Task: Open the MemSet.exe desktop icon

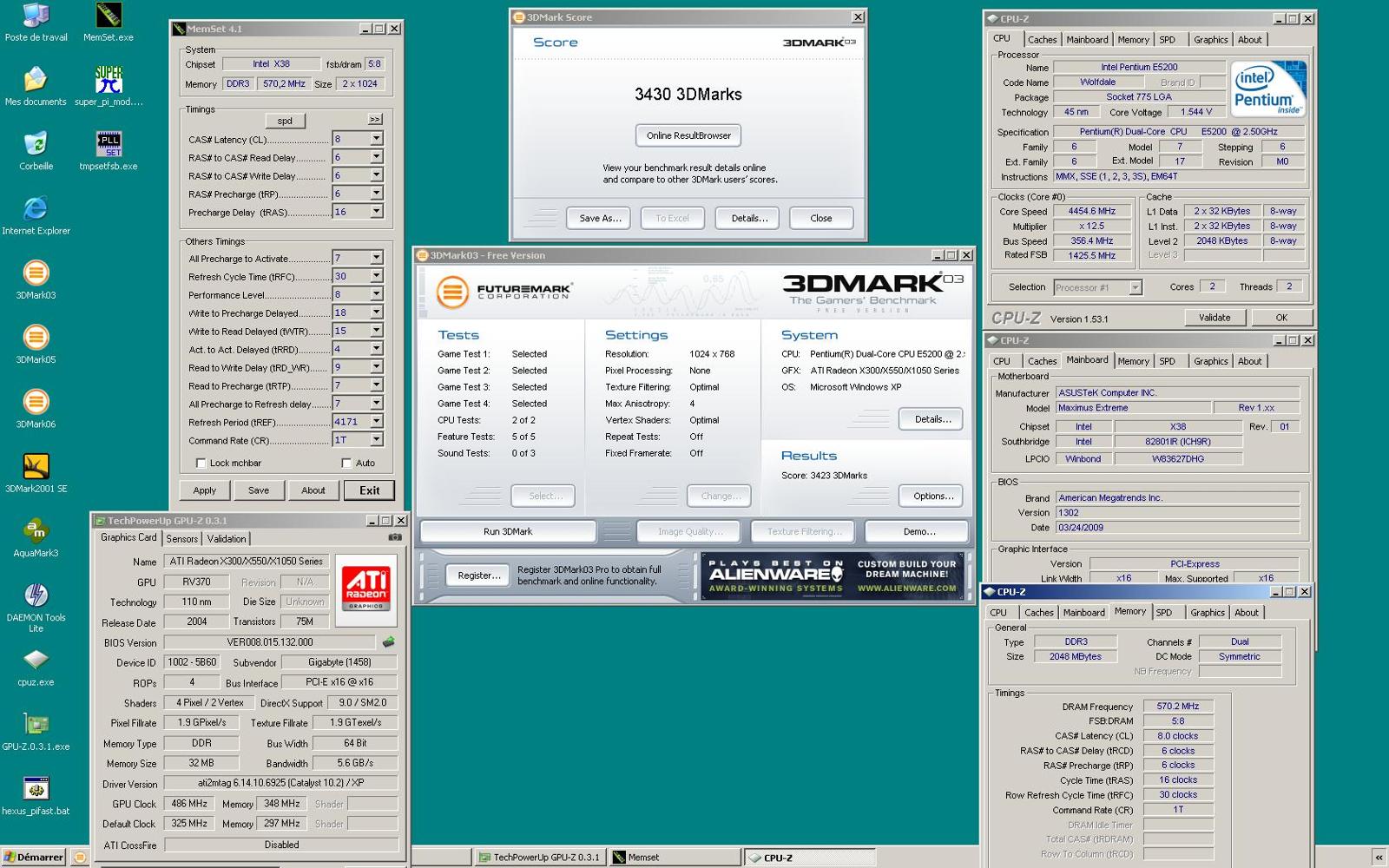Action: coord(109,23)
